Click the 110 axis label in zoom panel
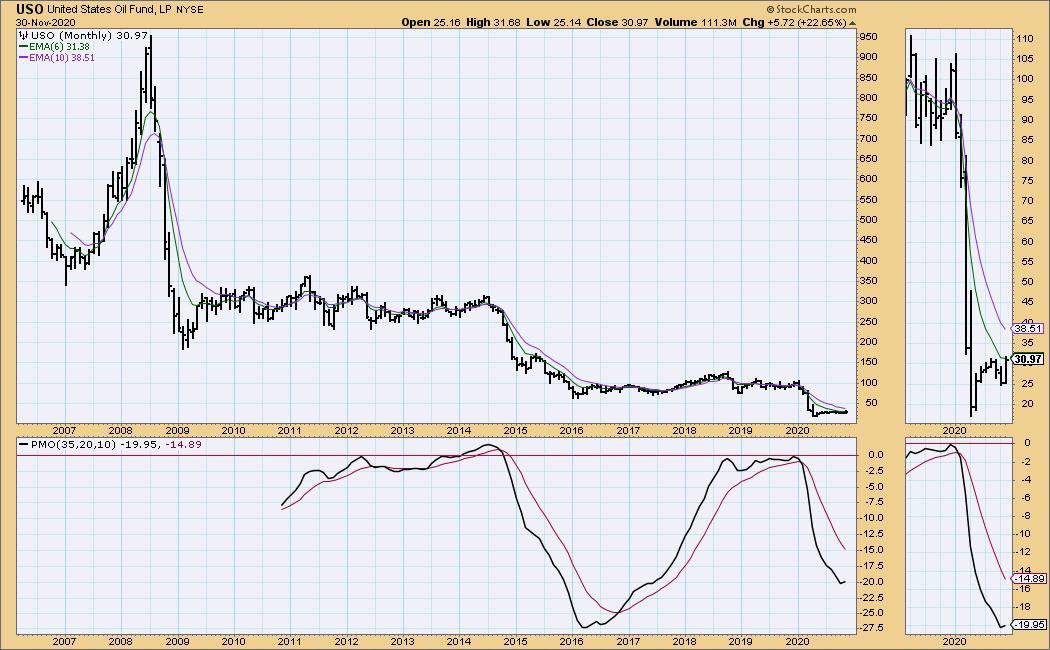1050x650 pixels. tap(1024, 39)
